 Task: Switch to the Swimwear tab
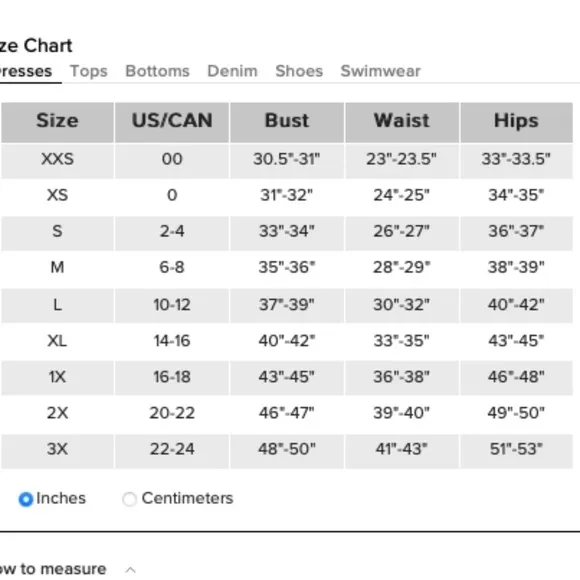pyautogui.click(x=381, y=71)
